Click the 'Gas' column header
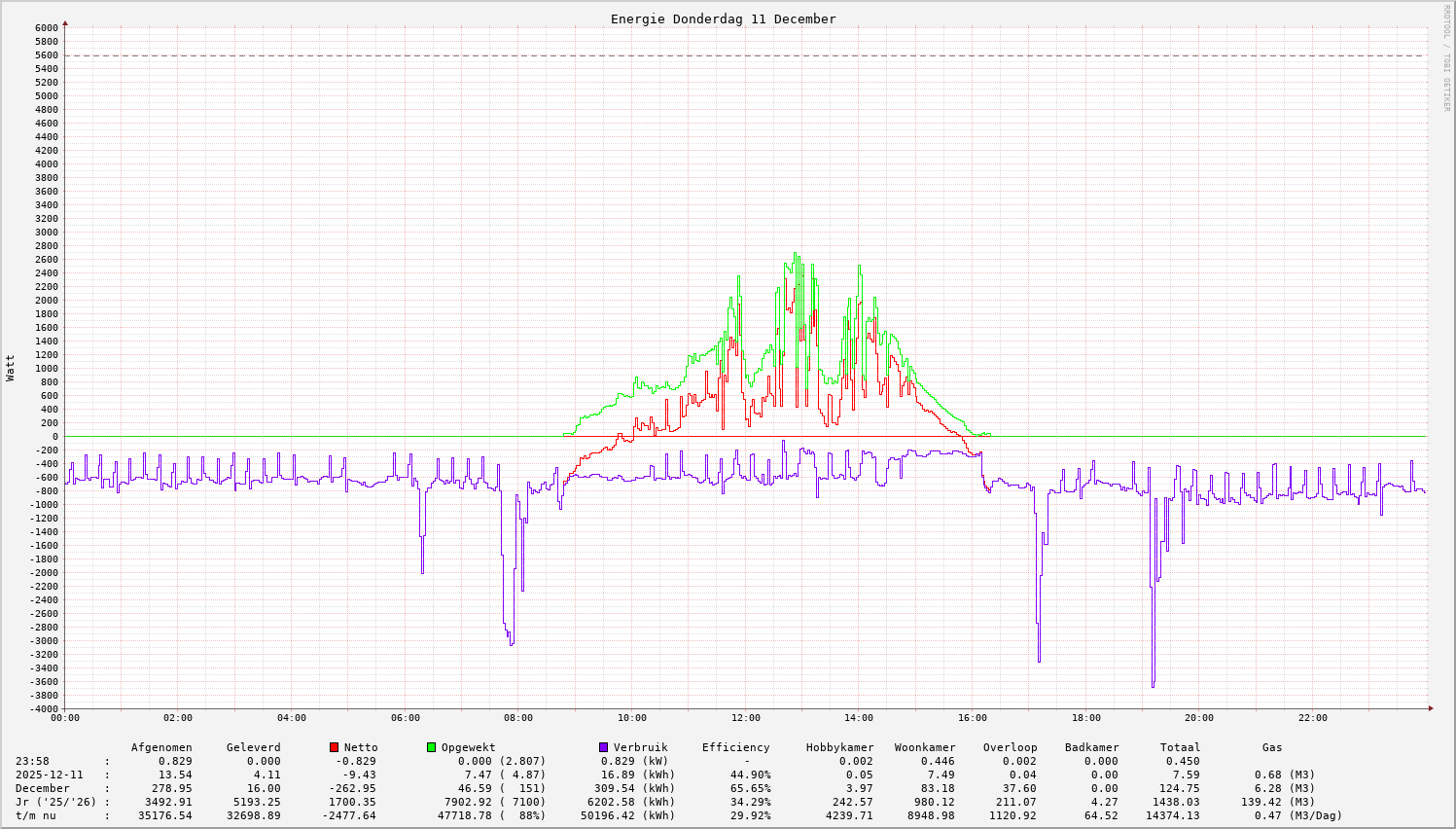The width and height of the screenshot is (1456, 829). coord(1272,747)
